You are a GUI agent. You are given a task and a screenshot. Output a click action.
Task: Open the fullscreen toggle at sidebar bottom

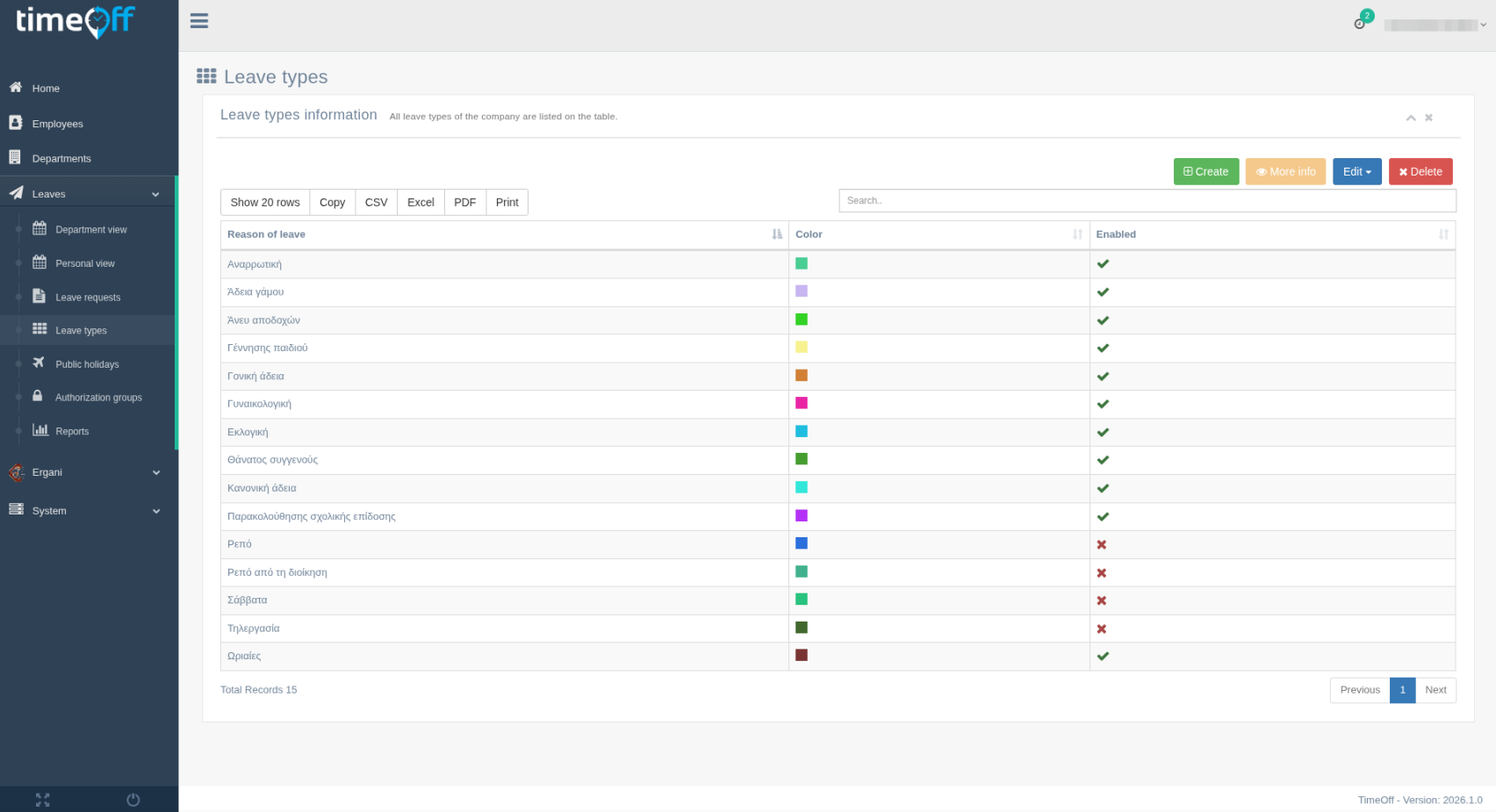click(42, 800)
